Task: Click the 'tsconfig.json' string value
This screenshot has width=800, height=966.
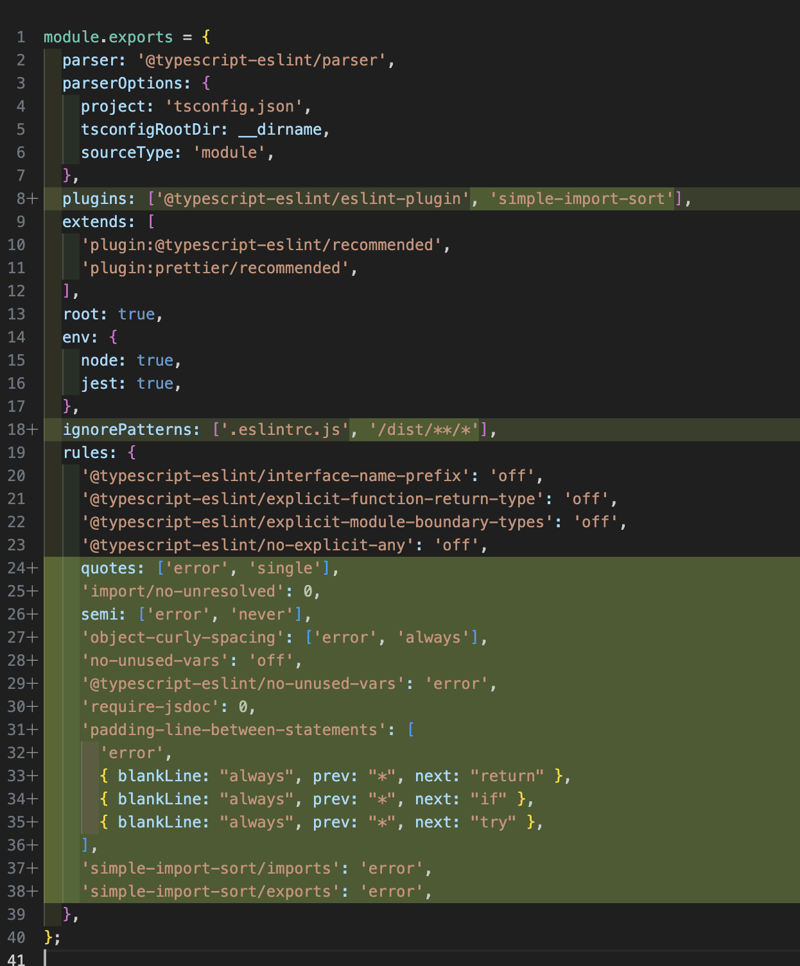Action: [233, 107]
